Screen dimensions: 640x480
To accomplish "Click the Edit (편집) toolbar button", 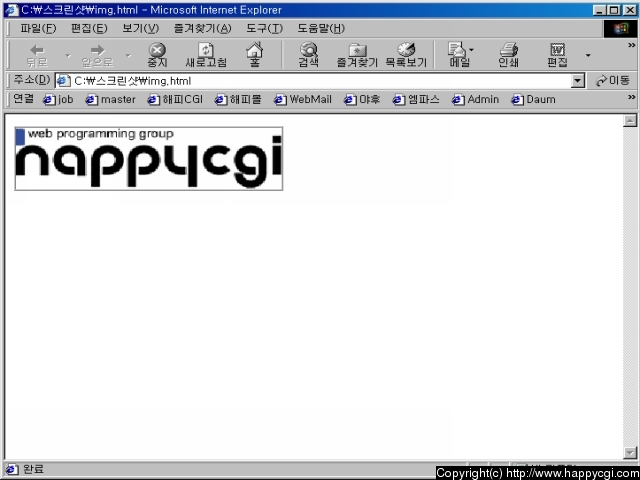I will click(x=558, y=55).
